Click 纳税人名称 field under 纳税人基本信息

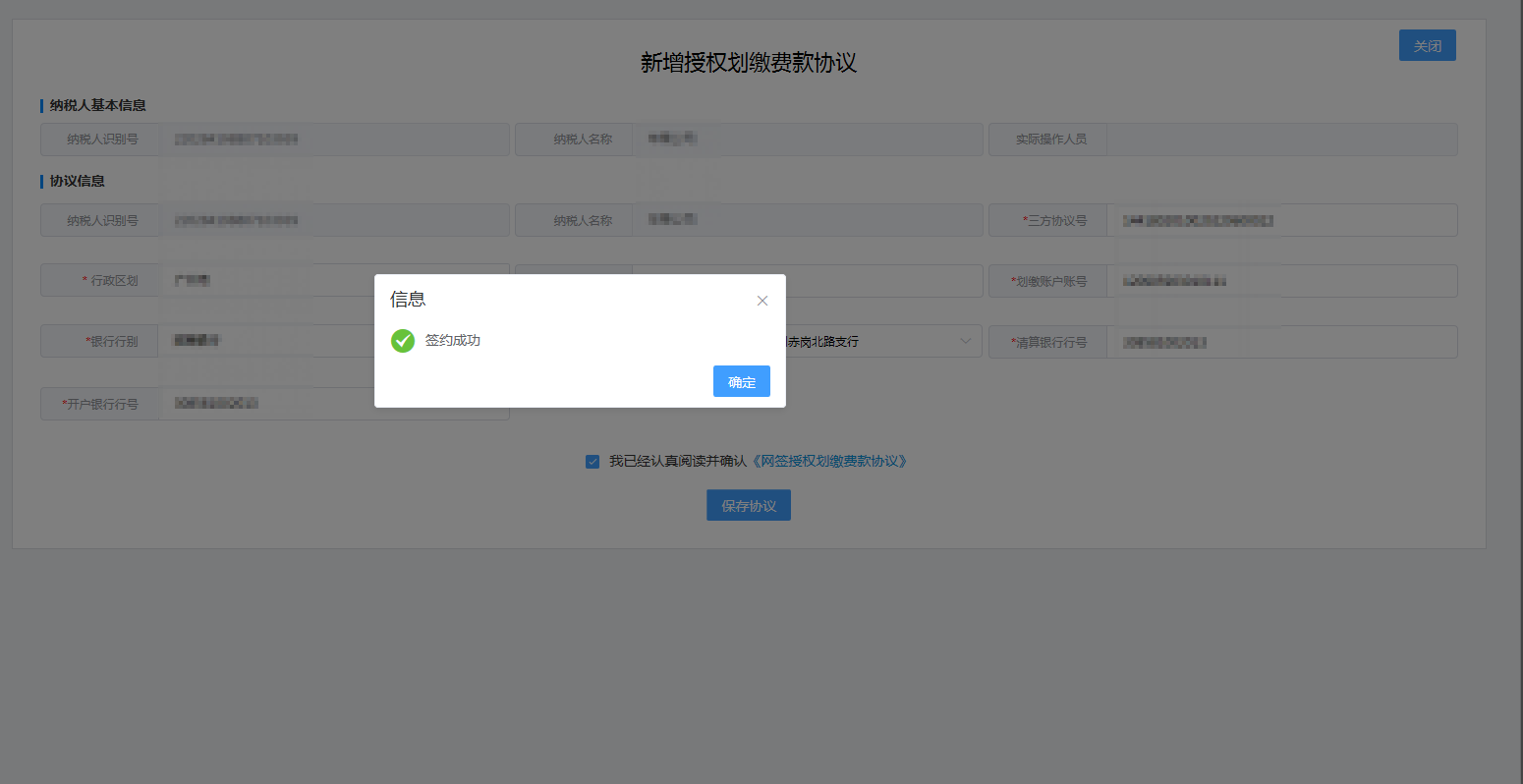pyautogui.click(x=806, y=140)
